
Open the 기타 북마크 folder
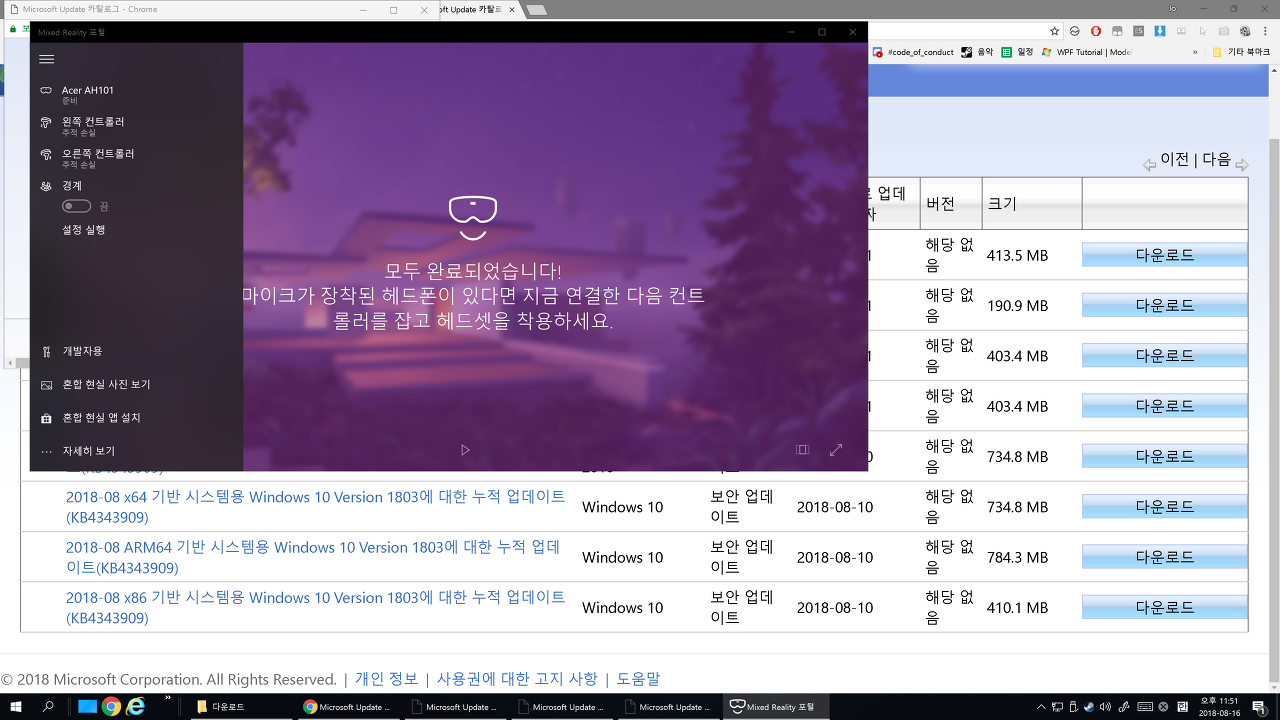pyautogui.click(x=1241, y=52)
